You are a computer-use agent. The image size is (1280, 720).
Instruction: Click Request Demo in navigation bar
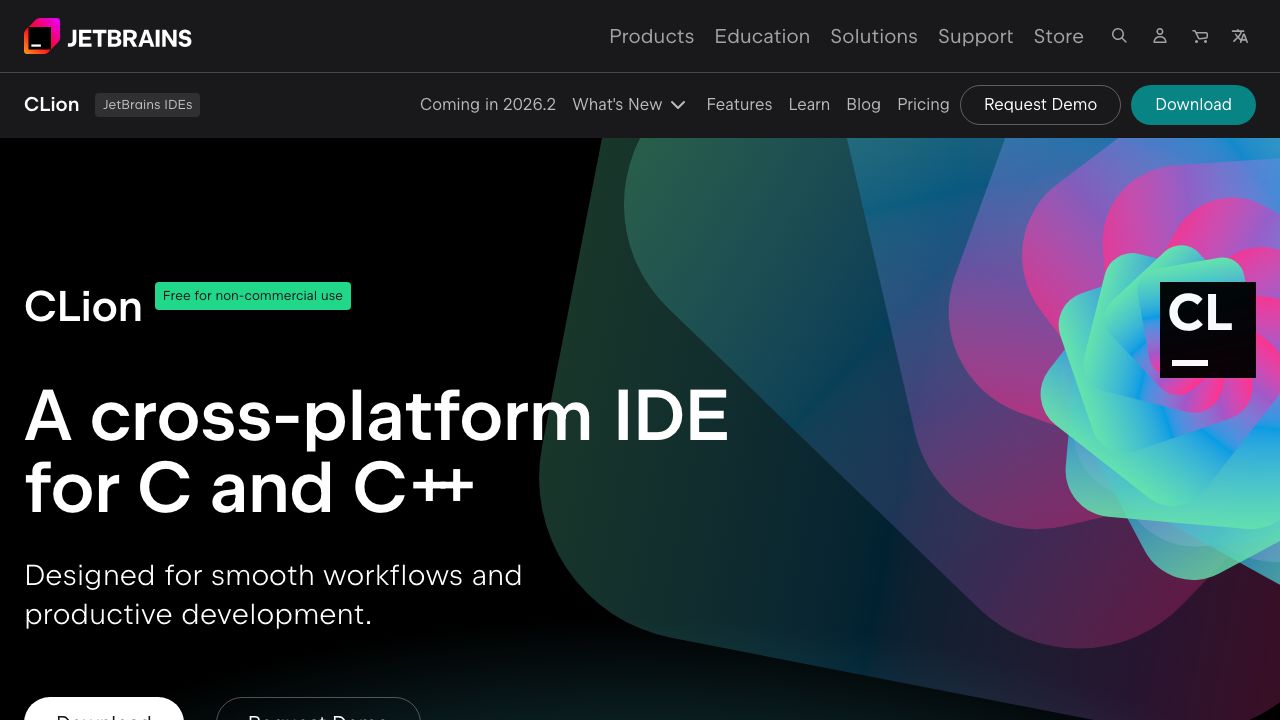(1040, 105)
